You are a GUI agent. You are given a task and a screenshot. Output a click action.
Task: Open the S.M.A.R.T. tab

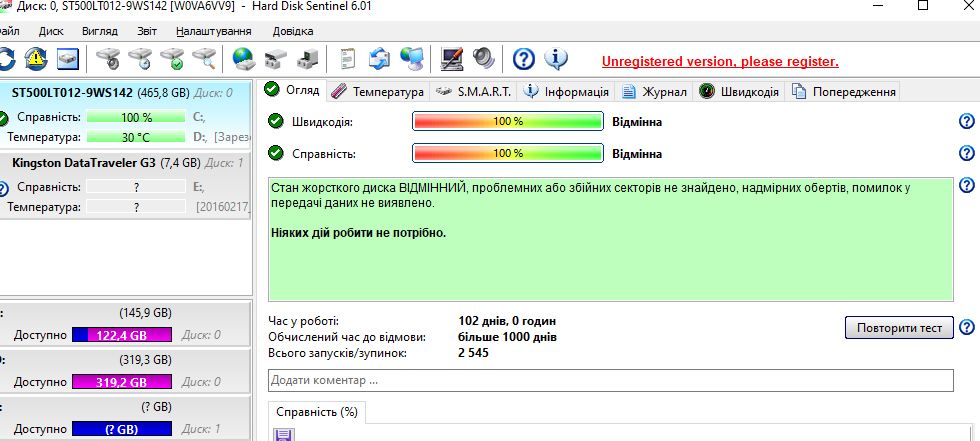click(x=474, y=92)
